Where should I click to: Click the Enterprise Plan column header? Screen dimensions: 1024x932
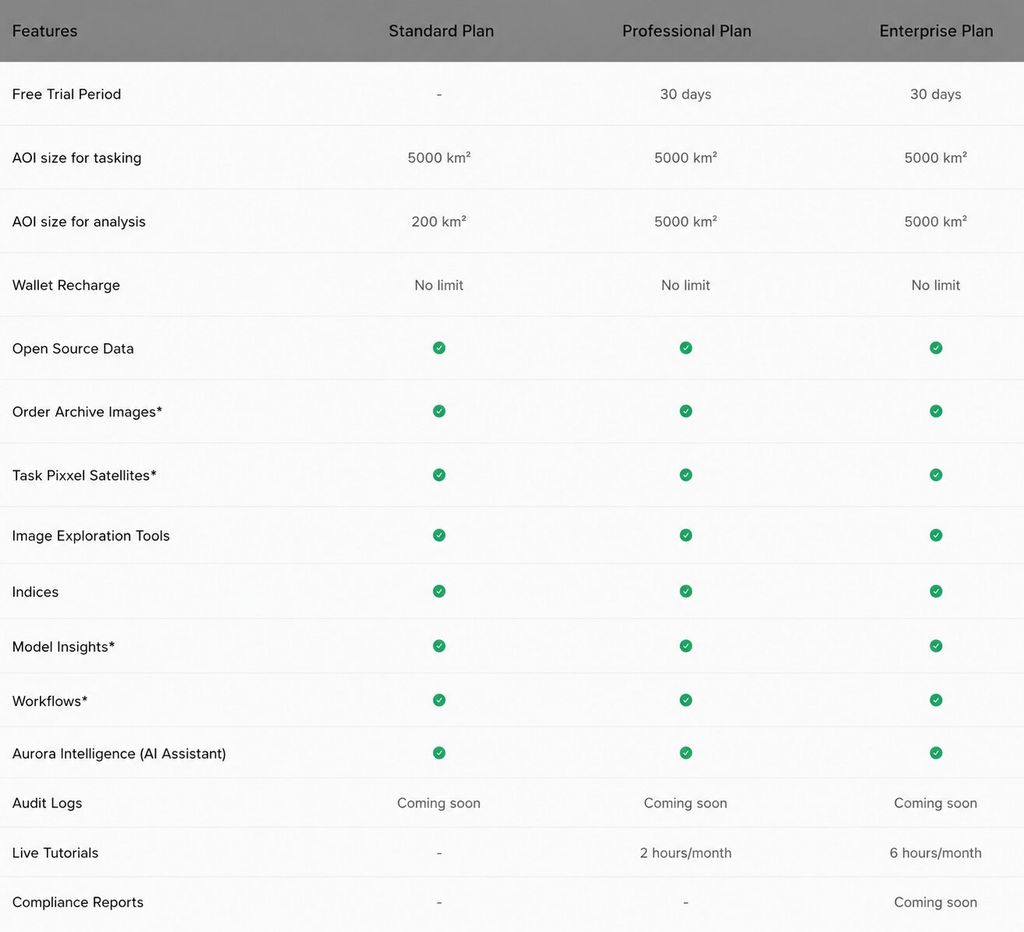tap(936, 31)
